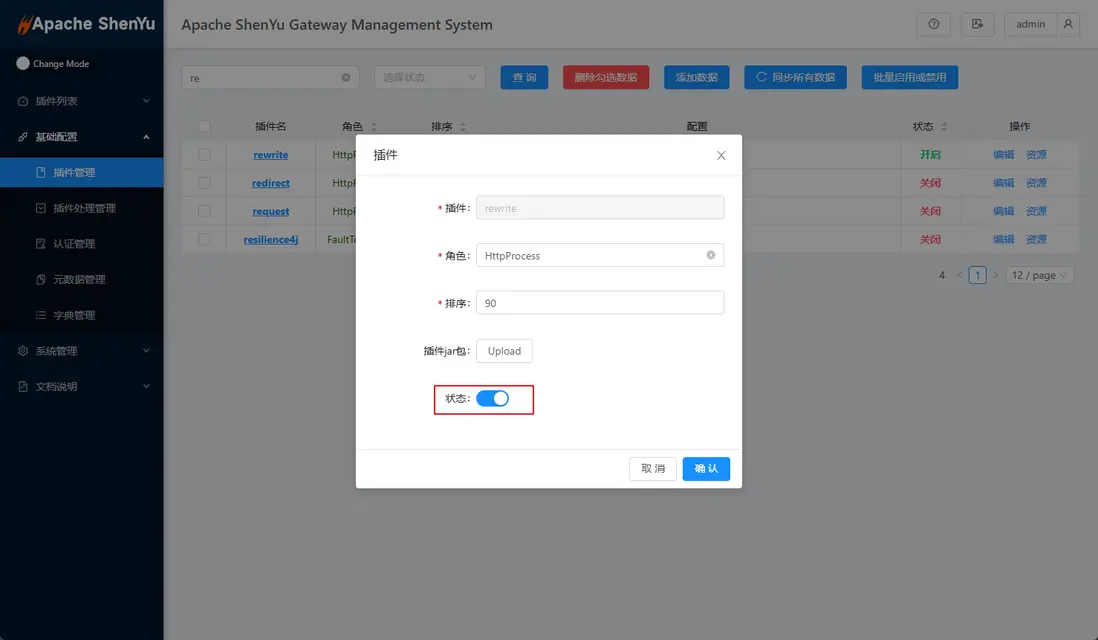Click the red 删除勾选数据 button
Image resolution: width=1098 pixels, height=640 pixels.
(x=606, y=77)
